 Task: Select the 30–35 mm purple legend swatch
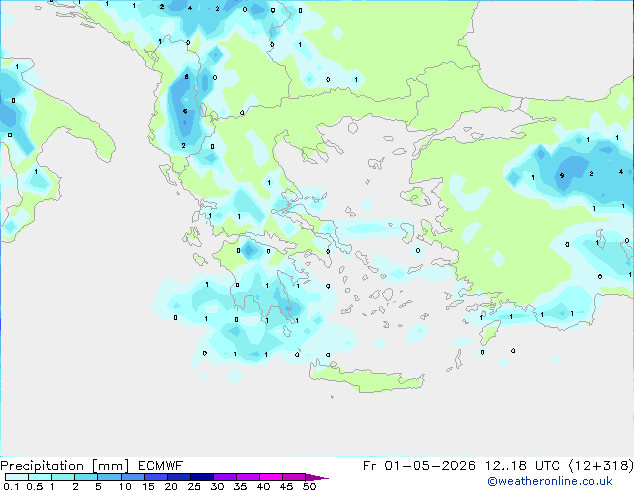point(225,477)
